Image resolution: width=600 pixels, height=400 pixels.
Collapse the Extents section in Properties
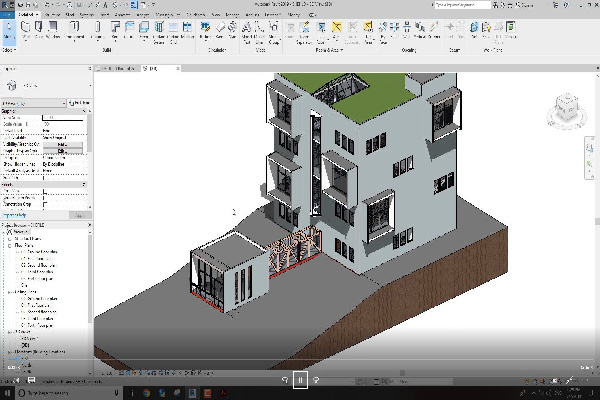[84, 184]
